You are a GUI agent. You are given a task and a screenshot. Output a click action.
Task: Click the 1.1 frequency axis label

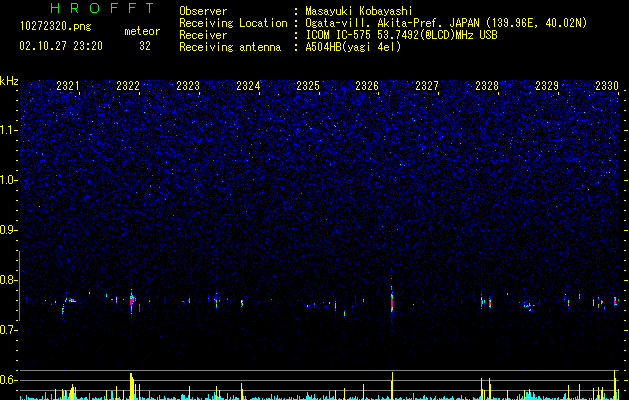pyautogui.click(x=8, y=130)
